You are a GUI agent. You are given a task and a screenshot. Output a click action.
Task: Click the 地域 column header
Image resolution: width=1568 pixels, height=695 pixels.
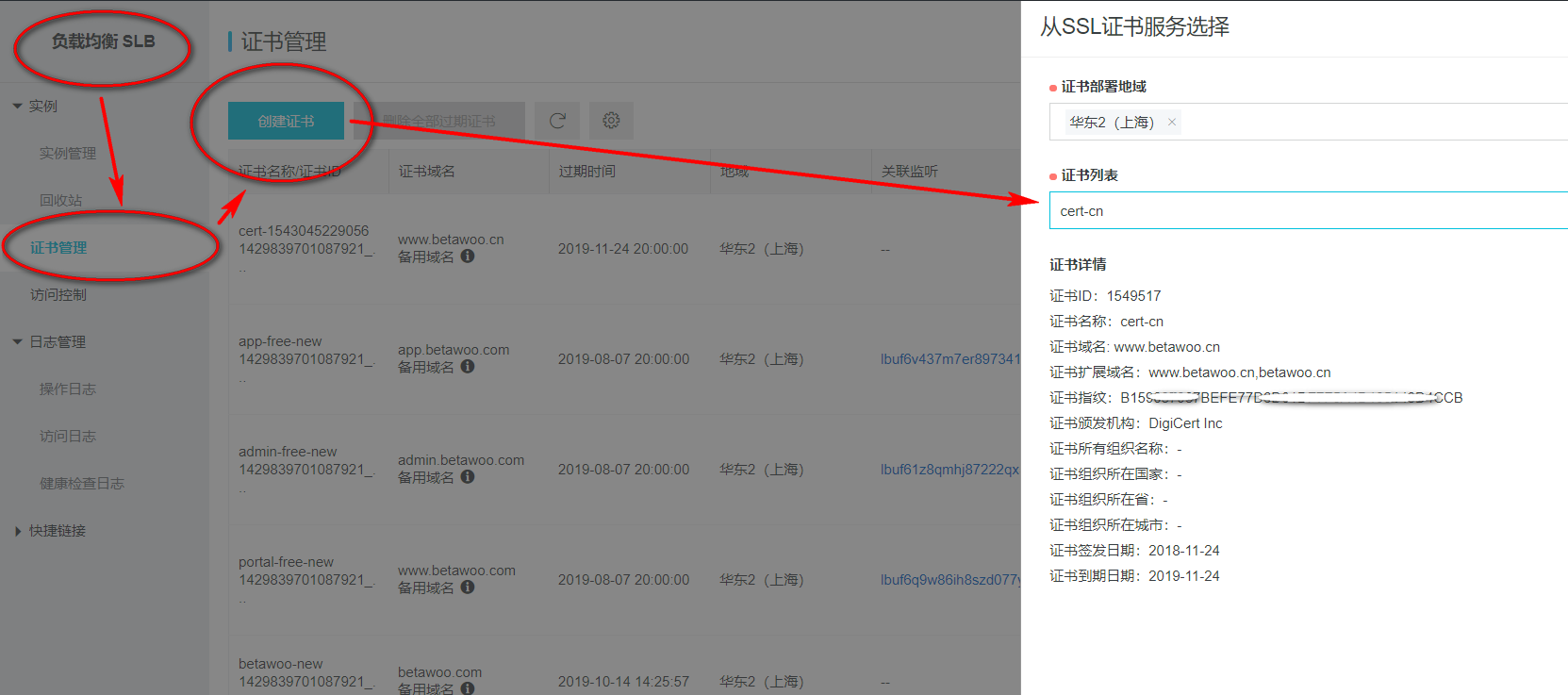coord(734,171)
